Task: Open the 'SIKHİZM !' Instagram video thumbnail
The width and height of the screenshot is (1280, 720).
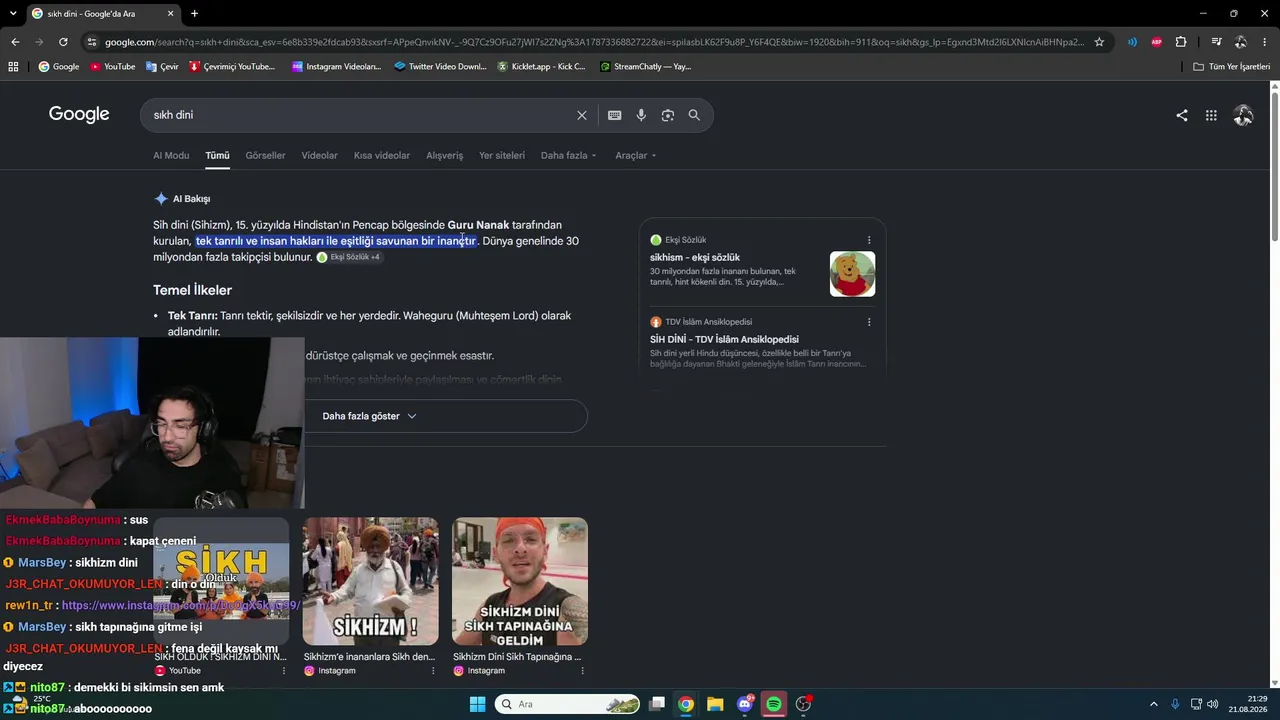Action: click(x=370, y=581)
